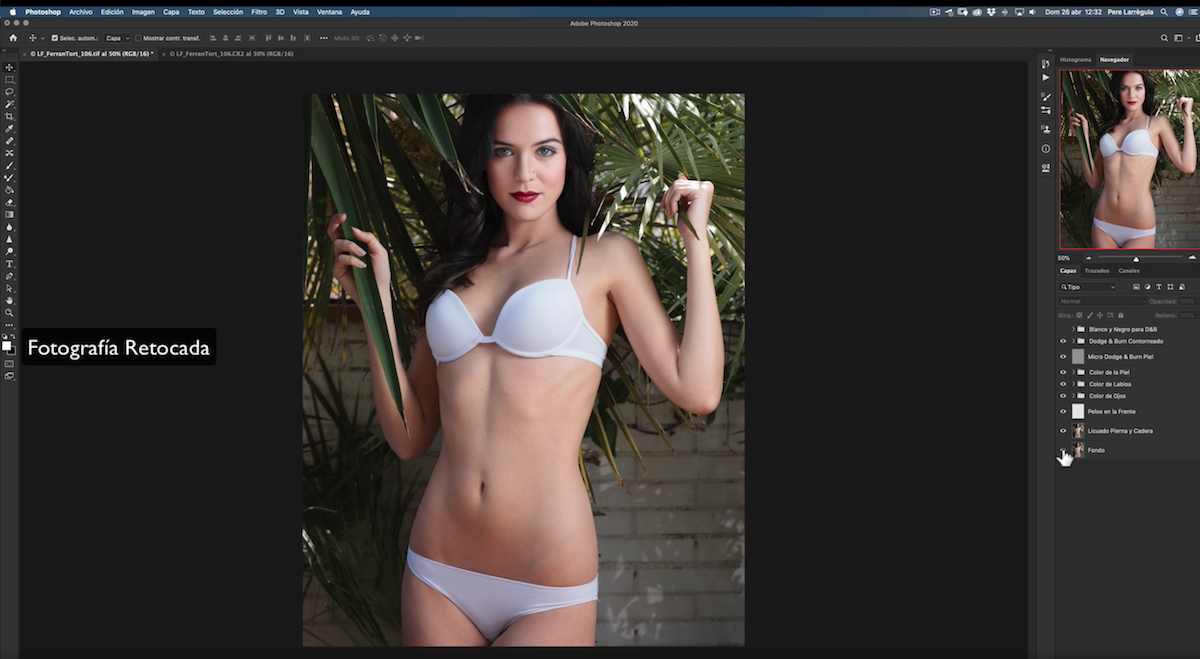Choose the Hand tool
Viewport: 1200px width, 659px height.
point(10,300)
